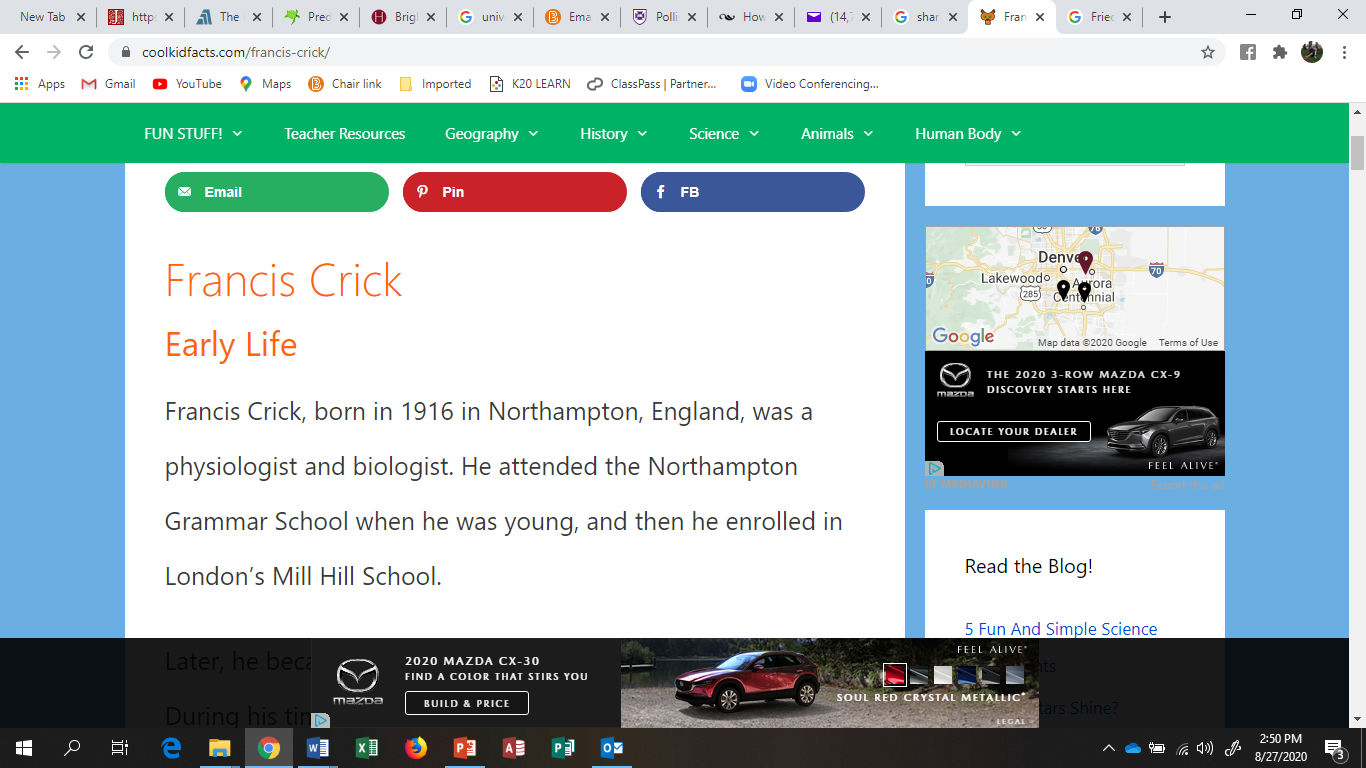Reload the page with the refresh icon
Image resolution: width=1366 pixels, height=768 pixels.
point(86,52)
